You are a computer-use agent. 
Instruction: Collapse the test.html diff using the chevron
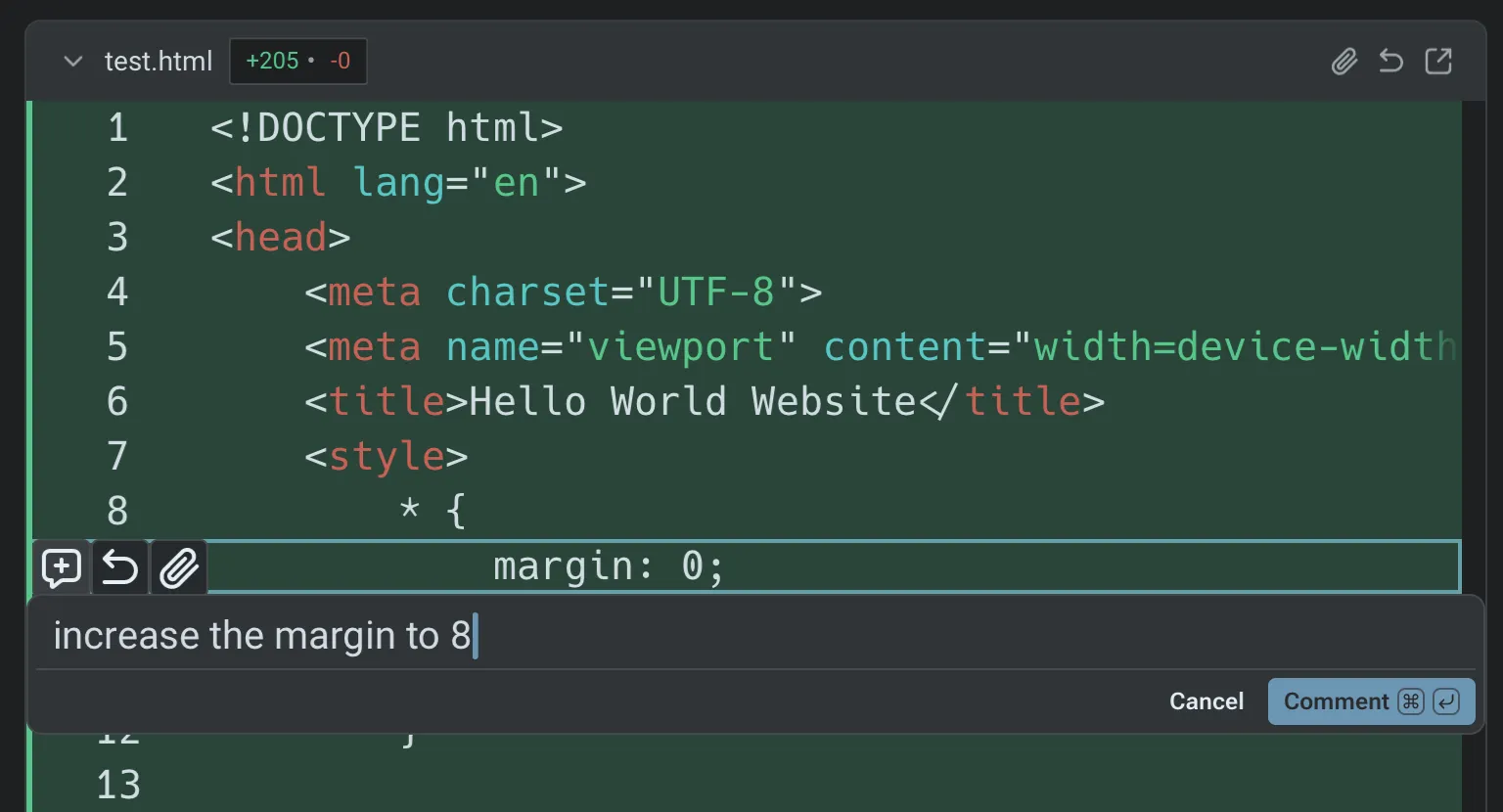tap(72, 61)
